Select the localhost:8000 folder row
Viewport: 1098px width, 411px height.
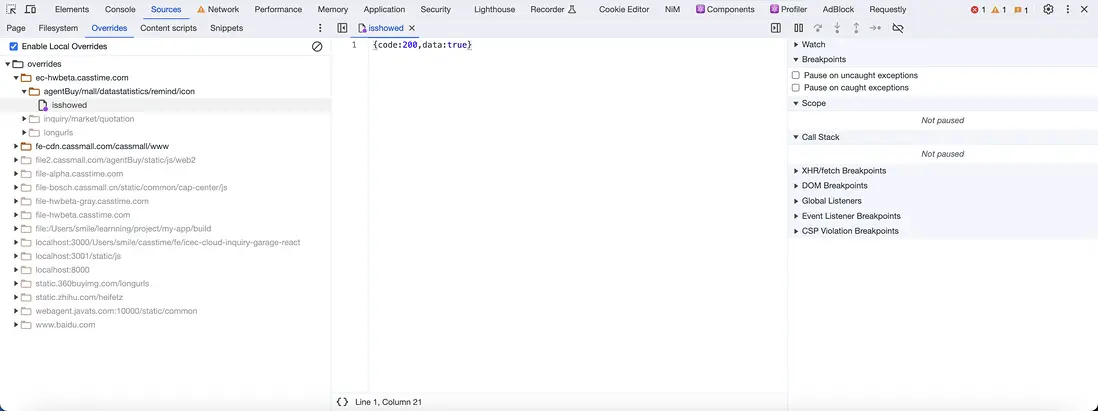point(165,270)
